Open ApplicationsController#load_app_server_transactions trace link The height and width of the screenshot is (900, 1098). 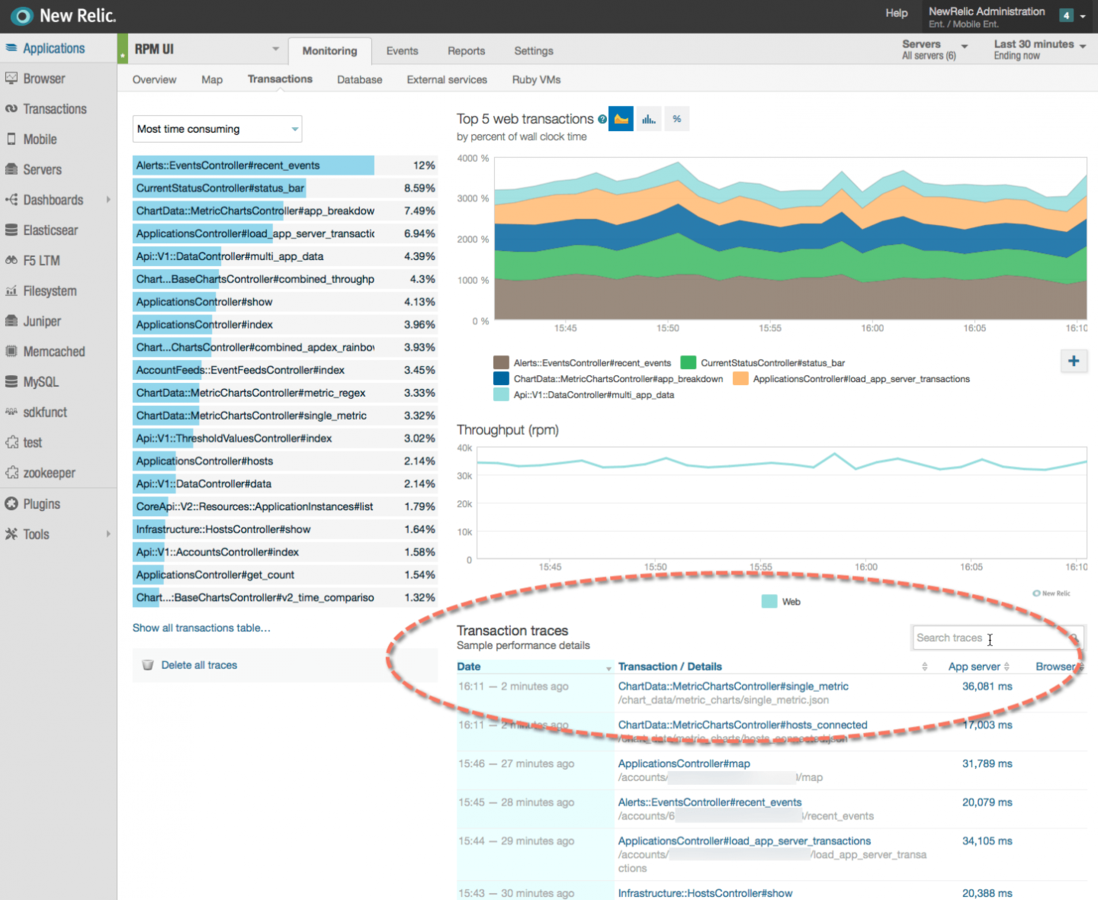(744, 840)
